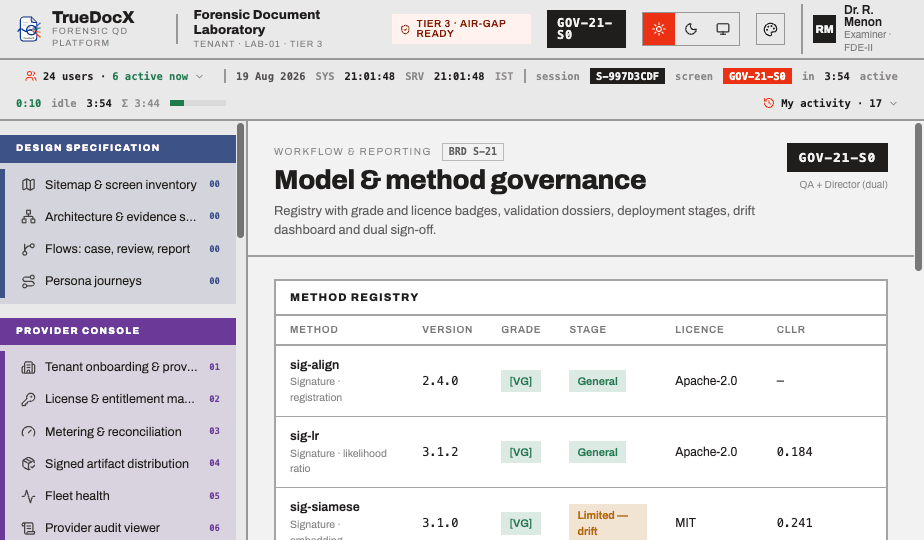Image resolution: width=924 pixels, height=540 pixels.
Task: Open License & entitlement management
Action: pos(120,399)
